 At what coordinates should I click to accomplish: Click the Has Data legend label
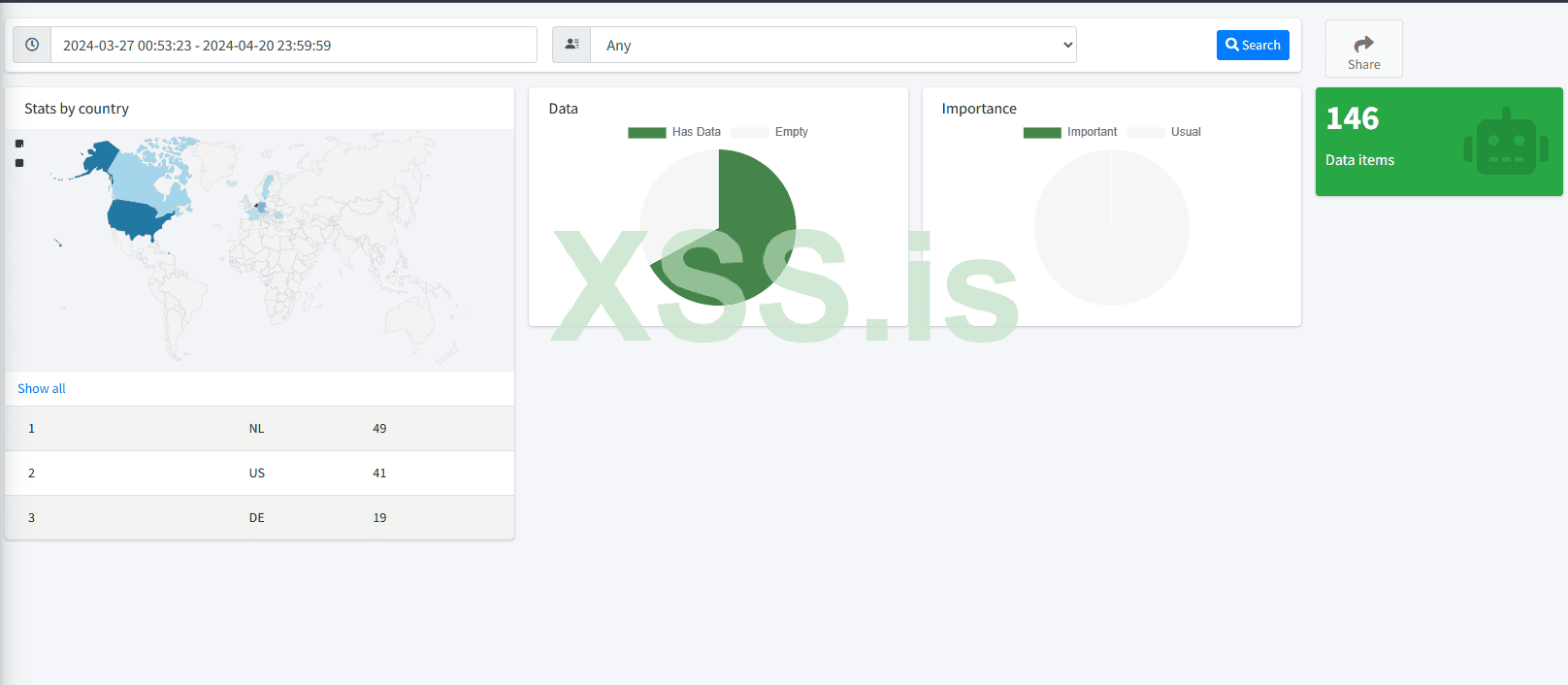(x=697, y=132)
